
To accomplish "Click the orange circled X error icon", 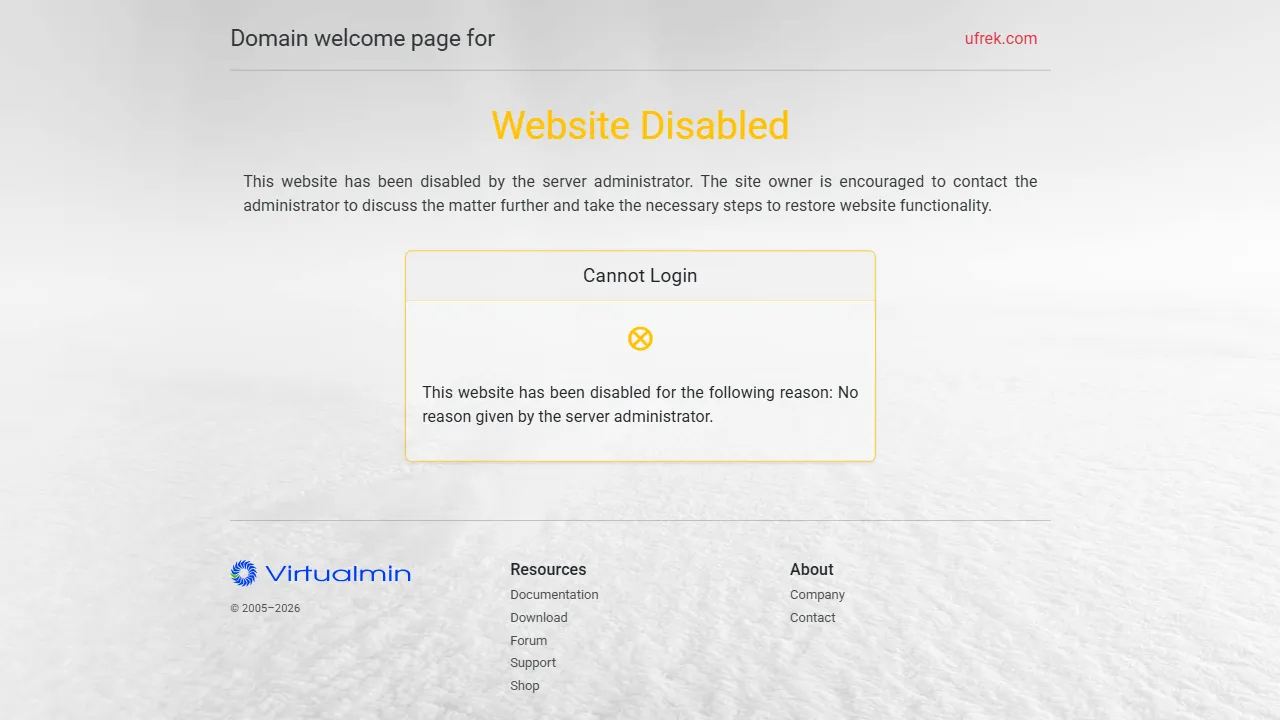I will [640, 339].
